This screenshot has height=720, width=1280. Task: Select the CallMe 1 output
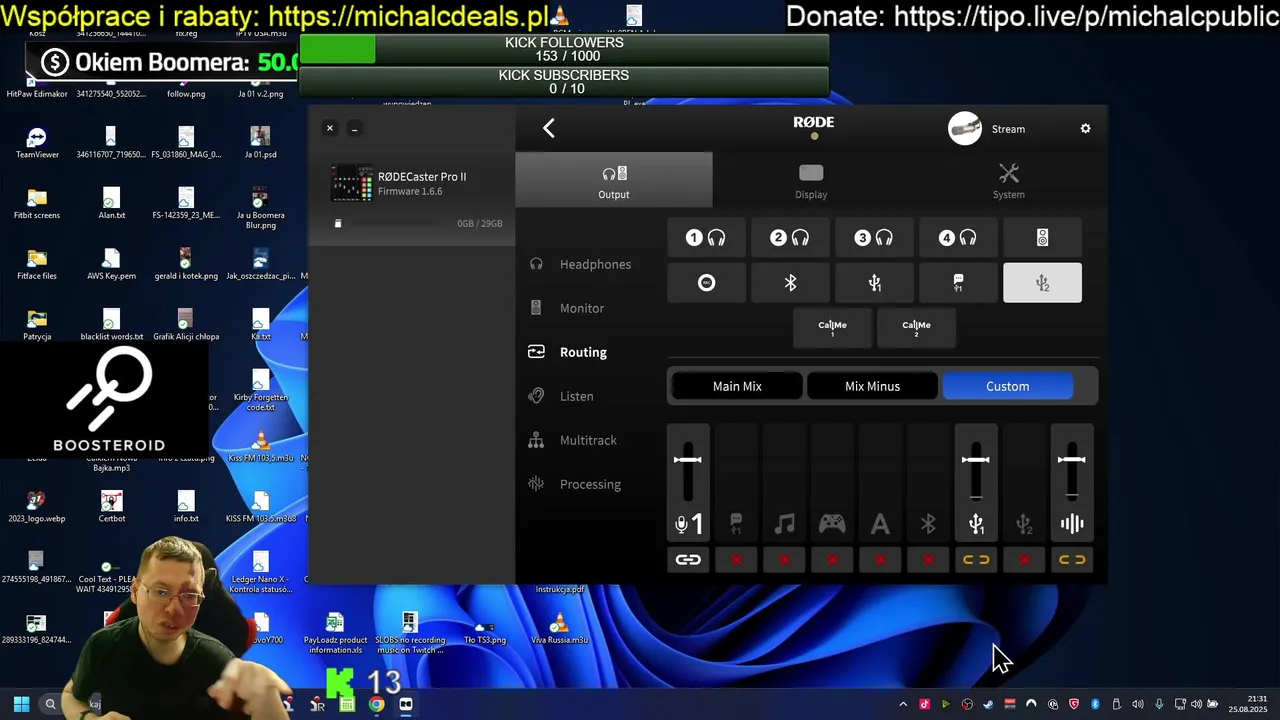pyautogui.click(x=832, y=328)
